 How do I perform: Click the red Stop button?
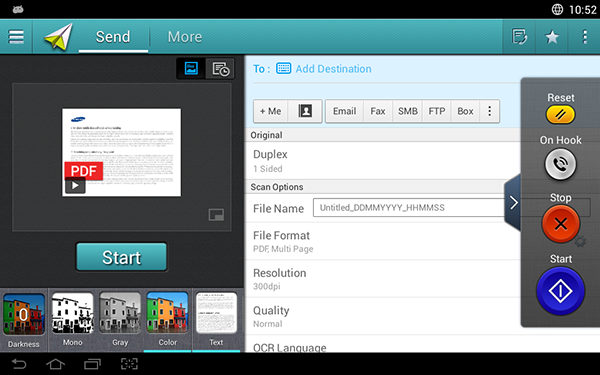tap(561, 224)
